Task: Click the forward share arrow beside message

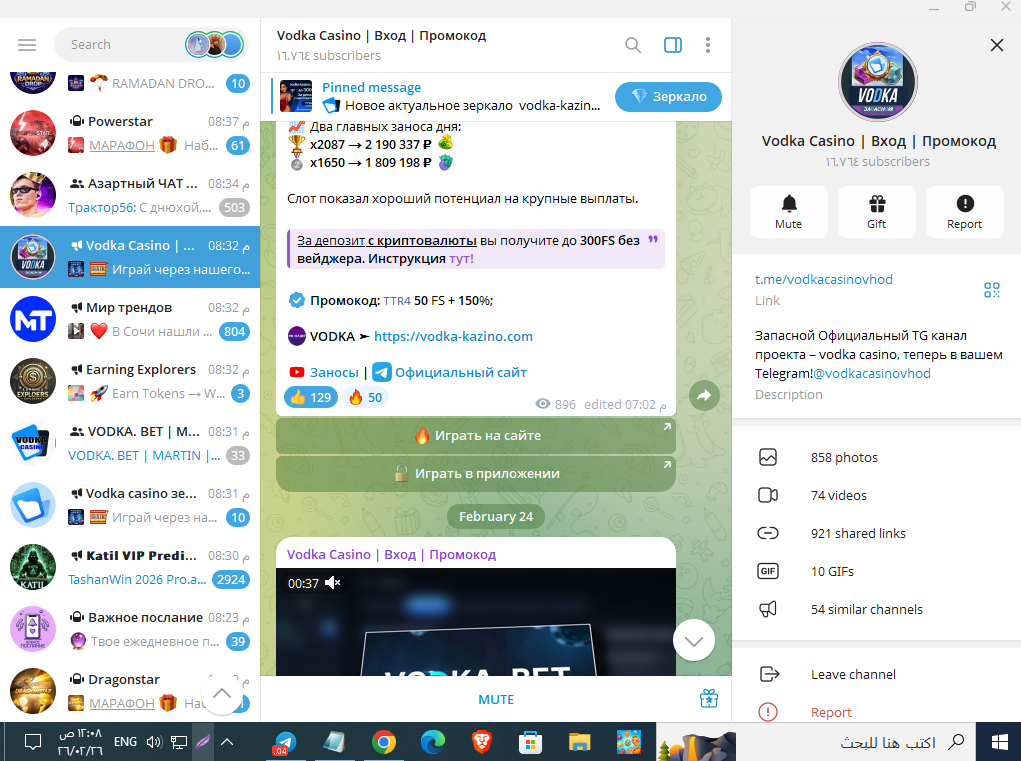Action: click(704, 395)
